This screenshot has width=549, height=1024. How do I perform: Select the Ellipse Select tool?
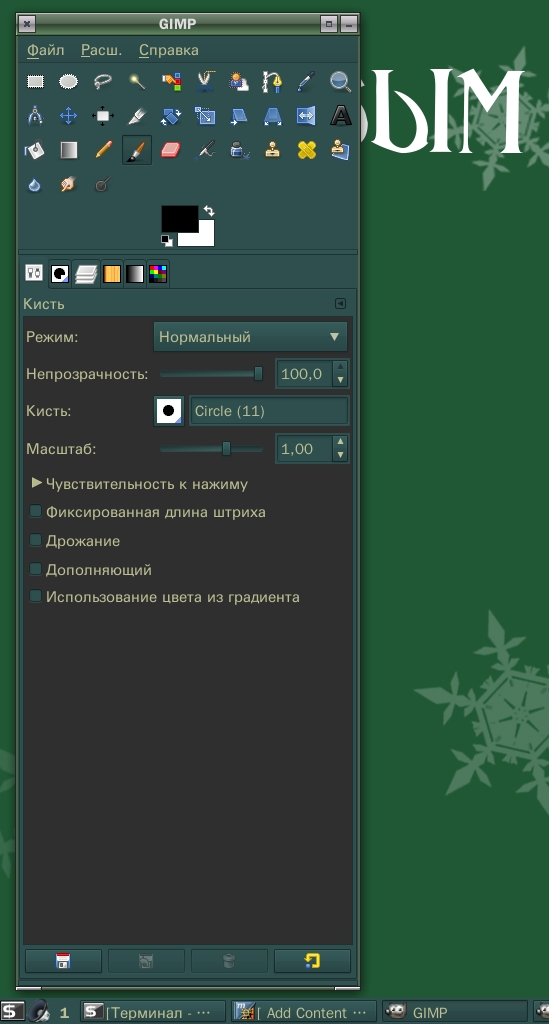69,82
